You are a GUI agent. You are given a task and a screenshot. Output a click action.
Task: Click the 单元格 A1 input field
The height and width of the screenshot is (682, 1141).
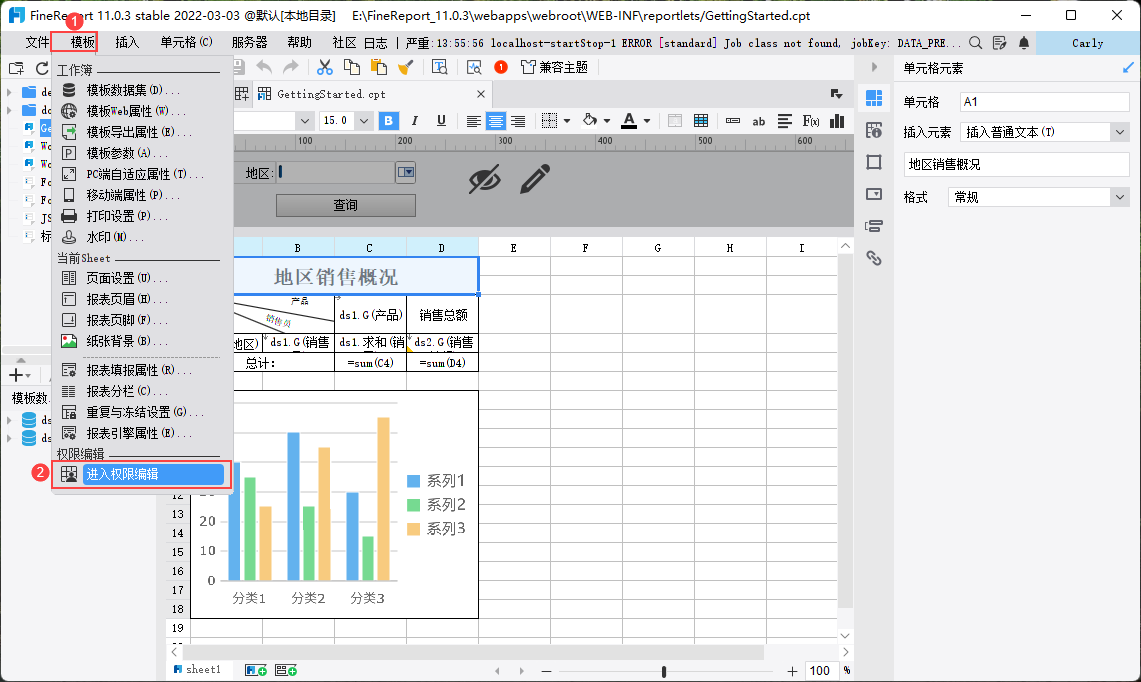(1044, 102)
